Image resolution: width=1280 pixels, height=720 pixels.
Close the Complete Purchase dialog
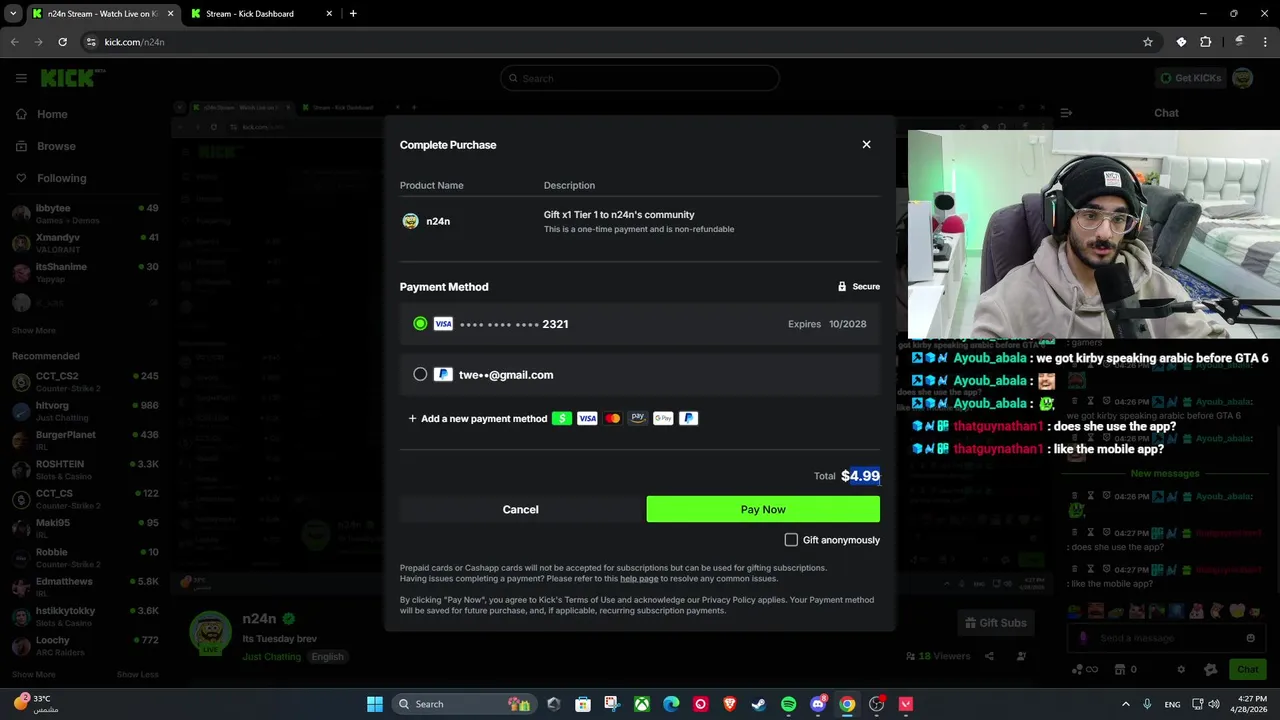(x=866, y=145)
